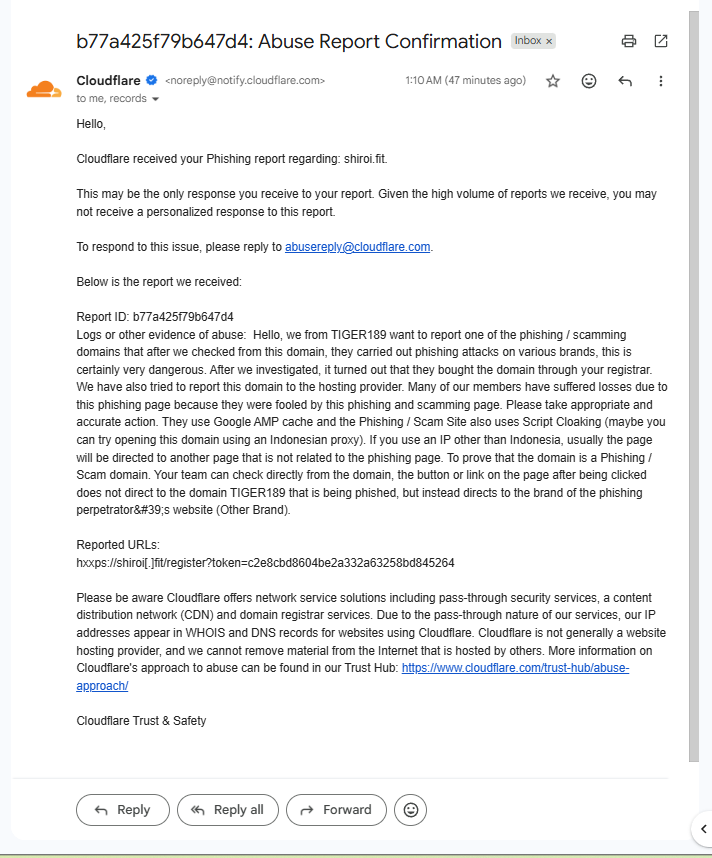Click the sender name Cloudflare
Screen dimensions: 712x858
coord(108,80)
